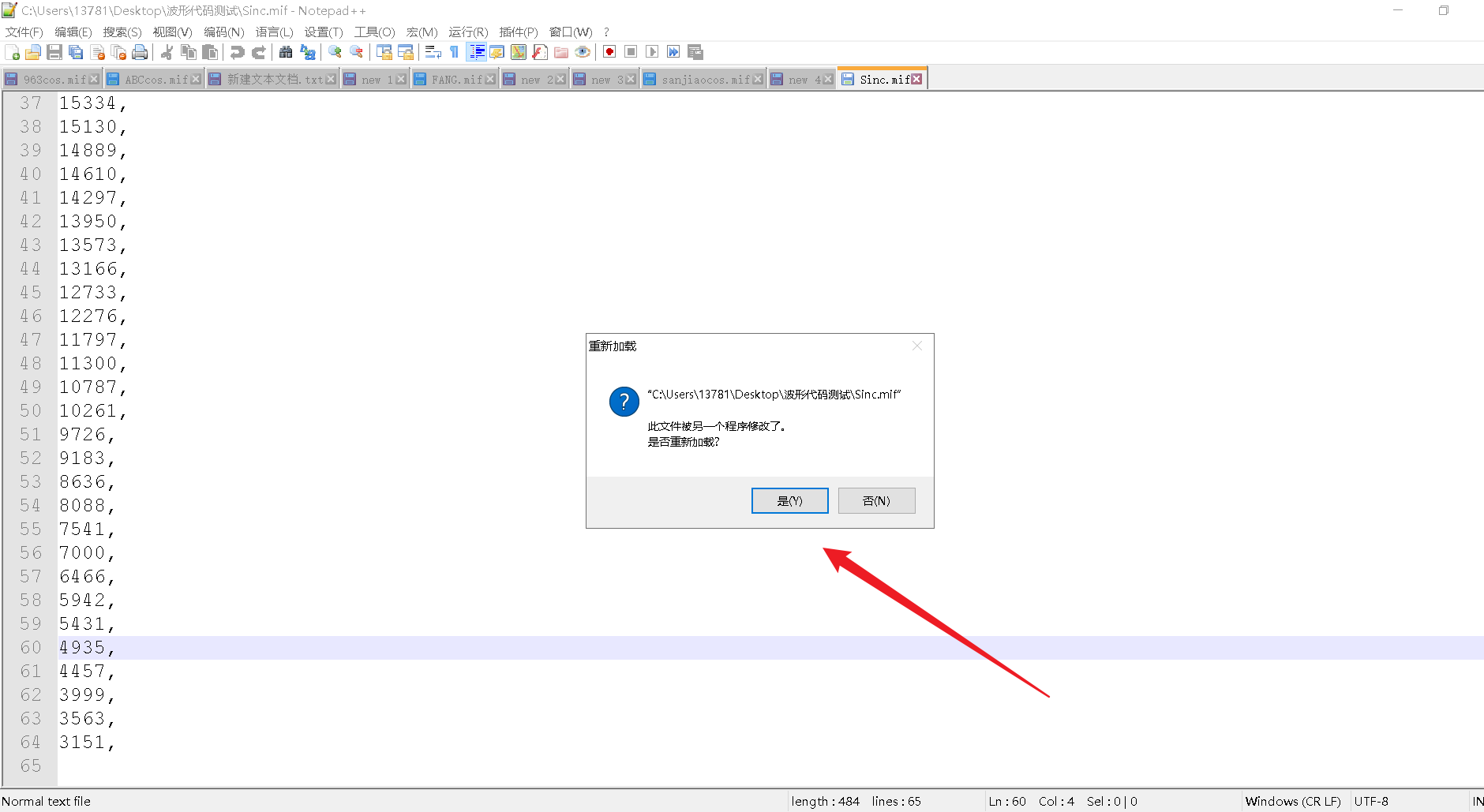Close the 重新加载 dialog
This screenshot has height=812, width=1484.
[x=916, y=346]
